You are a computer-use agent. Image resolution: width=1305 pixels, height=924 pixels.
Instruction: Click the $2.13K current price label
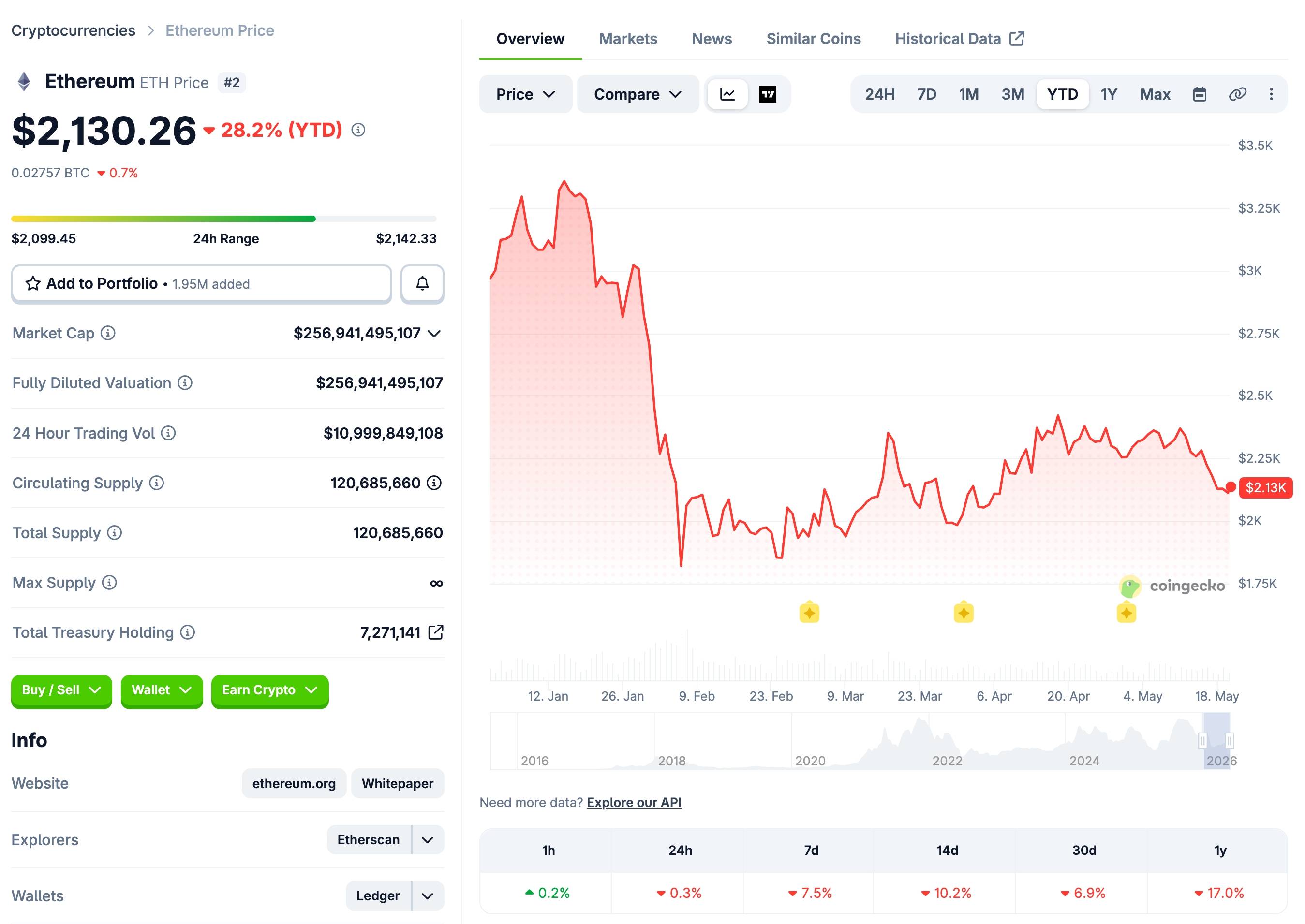pyautogui.click(x=1266, y=487)
